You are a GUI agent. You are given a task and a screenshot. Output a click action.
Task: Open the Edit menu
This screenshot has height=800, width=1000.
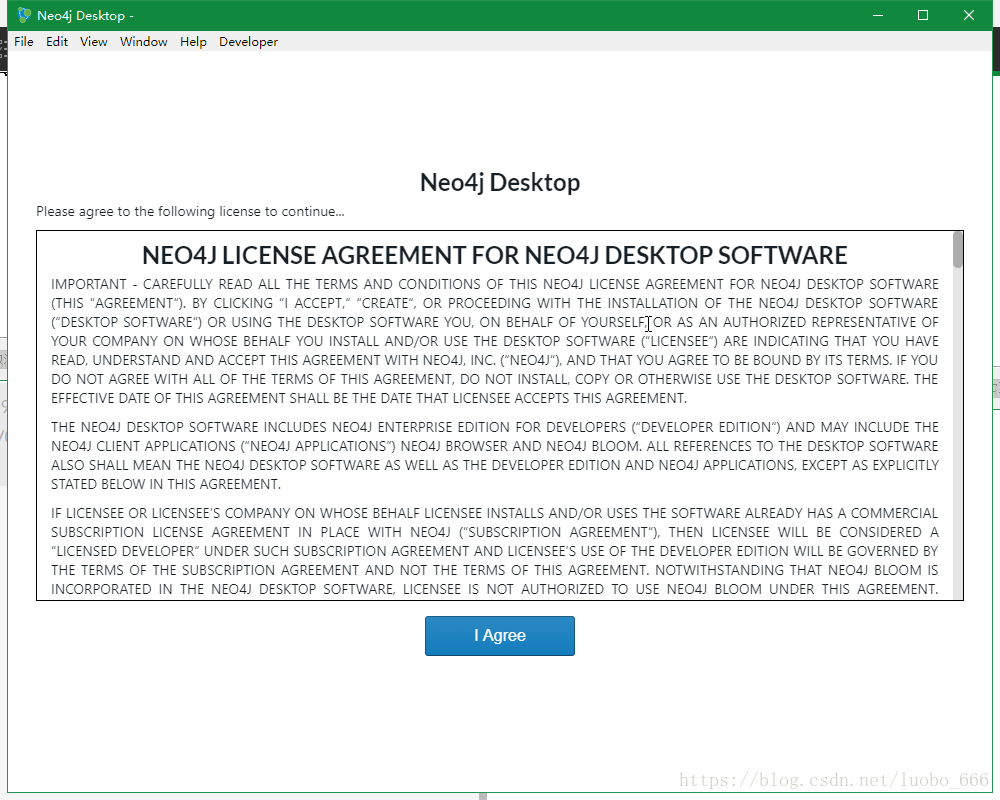tap(57, 41)
